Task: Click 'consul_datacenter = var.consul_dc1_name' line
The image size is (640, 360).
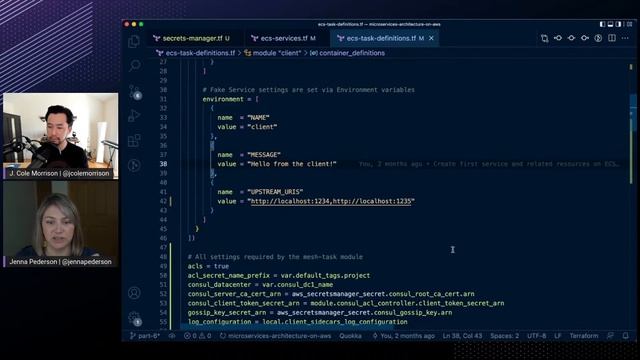Action: pos(260,284)
